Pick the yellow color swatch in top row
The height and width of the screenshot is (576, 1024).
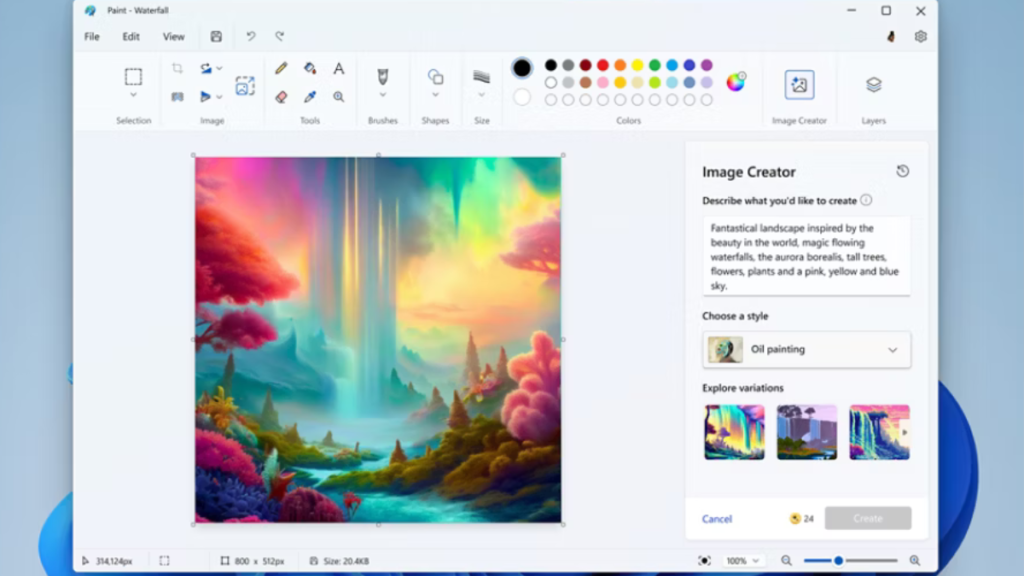[x=637, y=65]
